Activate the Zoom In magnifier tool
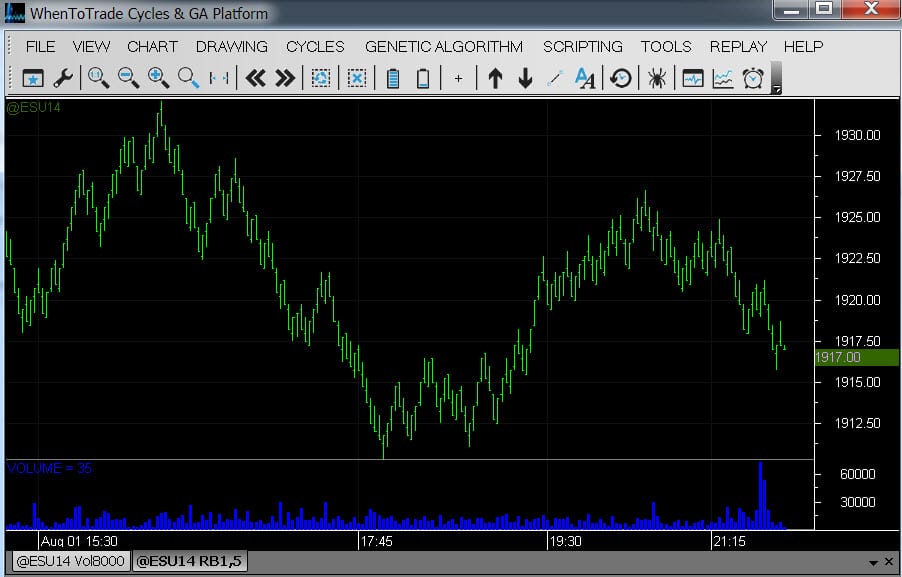 (158, 78)
